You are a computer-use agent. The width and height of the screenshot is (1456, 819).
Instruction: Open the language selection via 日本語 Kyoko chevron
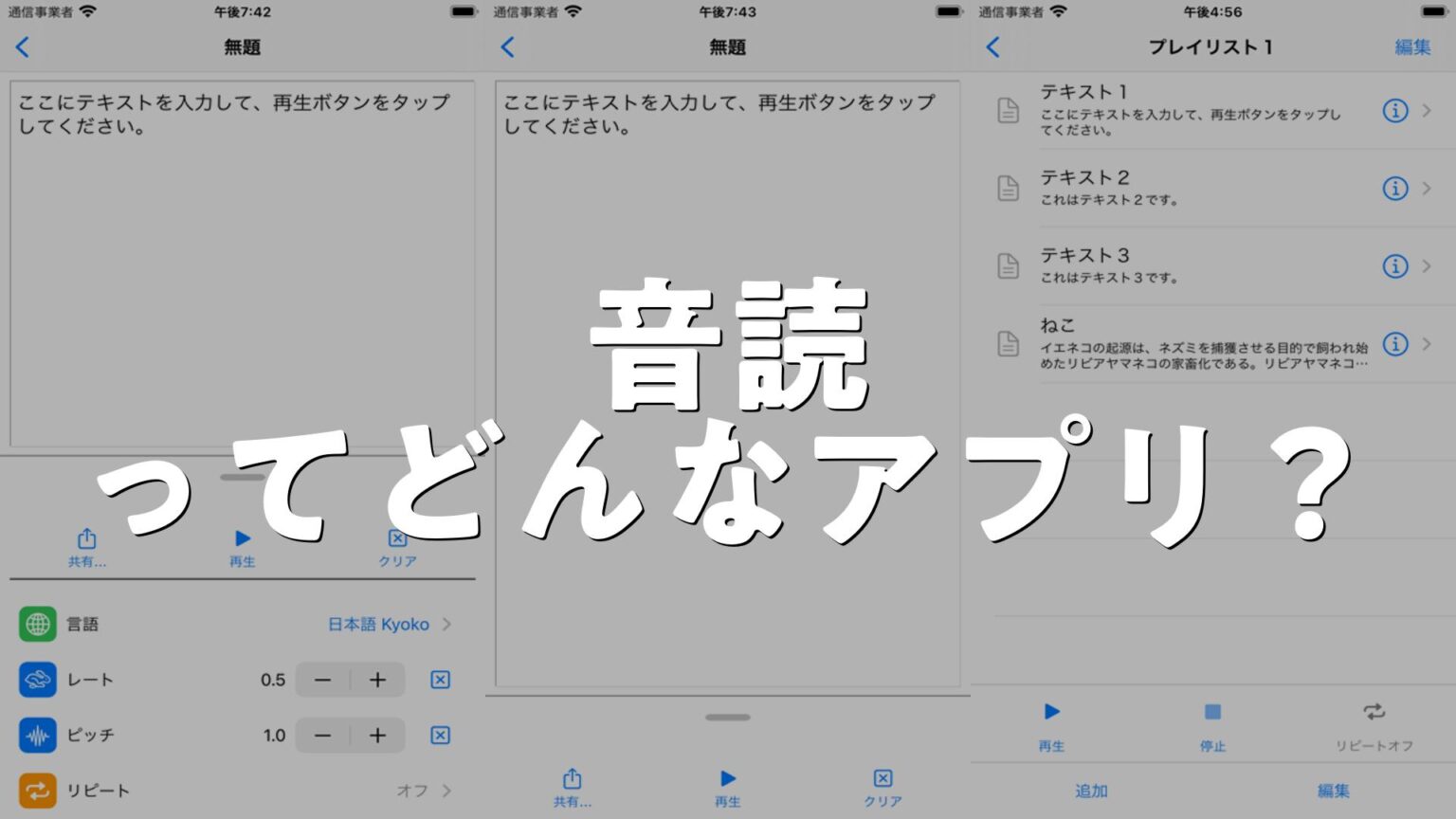click(x=445, y=624)
